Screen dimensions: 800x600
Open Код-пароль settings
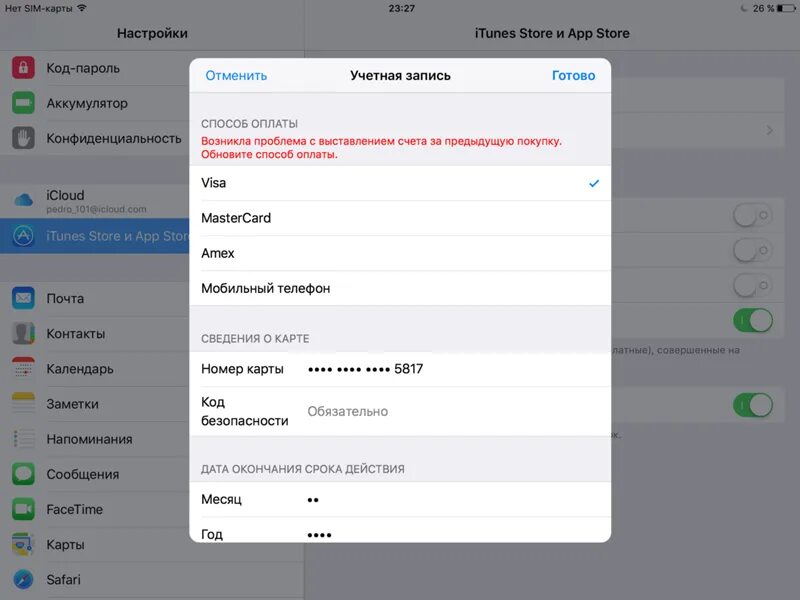(x=94, y=68)
